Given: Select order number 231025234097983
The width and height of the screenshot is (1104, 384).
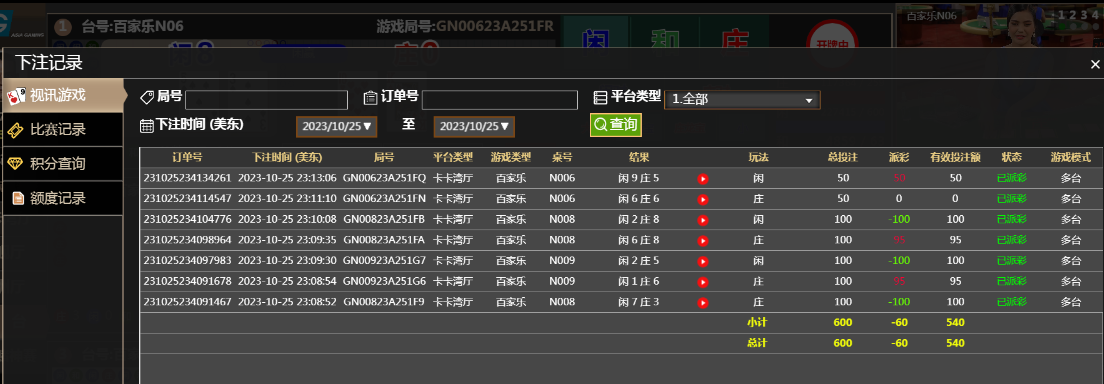Looking at the screenshot, I should [187, 261].
